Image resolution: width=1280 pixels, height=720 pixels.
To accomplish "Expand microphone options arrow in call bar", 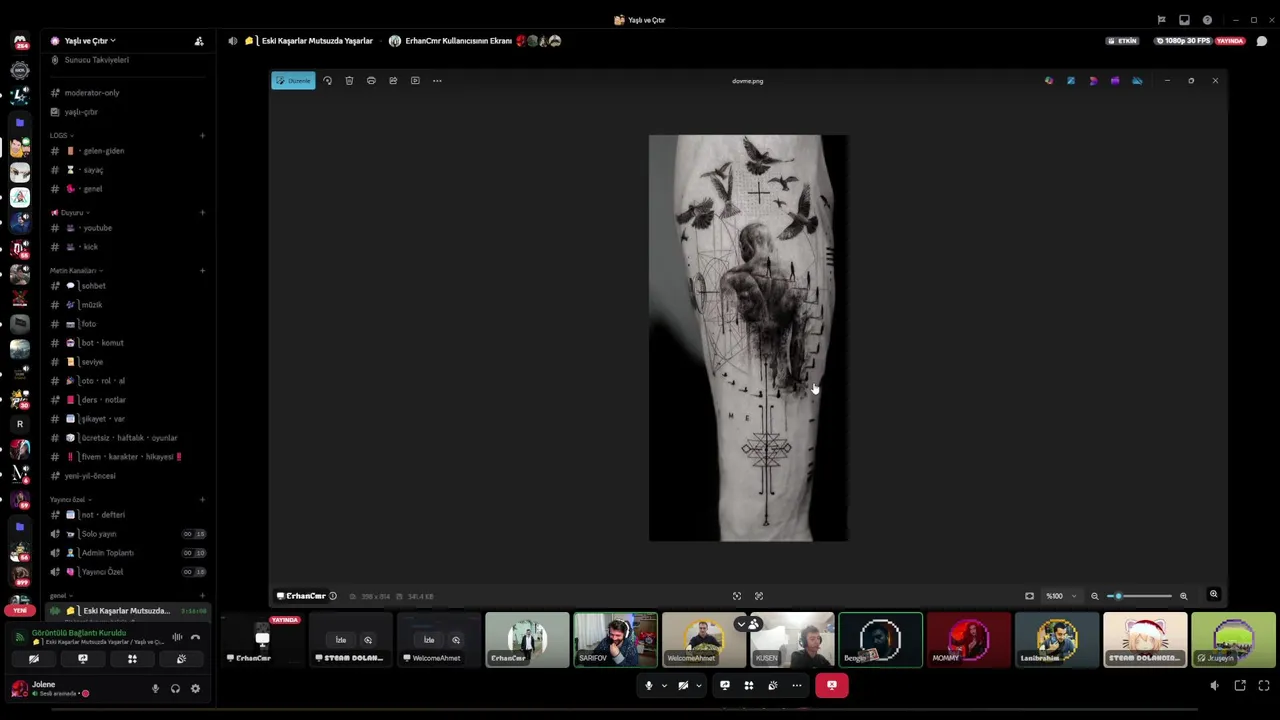I will pos(663,686).
